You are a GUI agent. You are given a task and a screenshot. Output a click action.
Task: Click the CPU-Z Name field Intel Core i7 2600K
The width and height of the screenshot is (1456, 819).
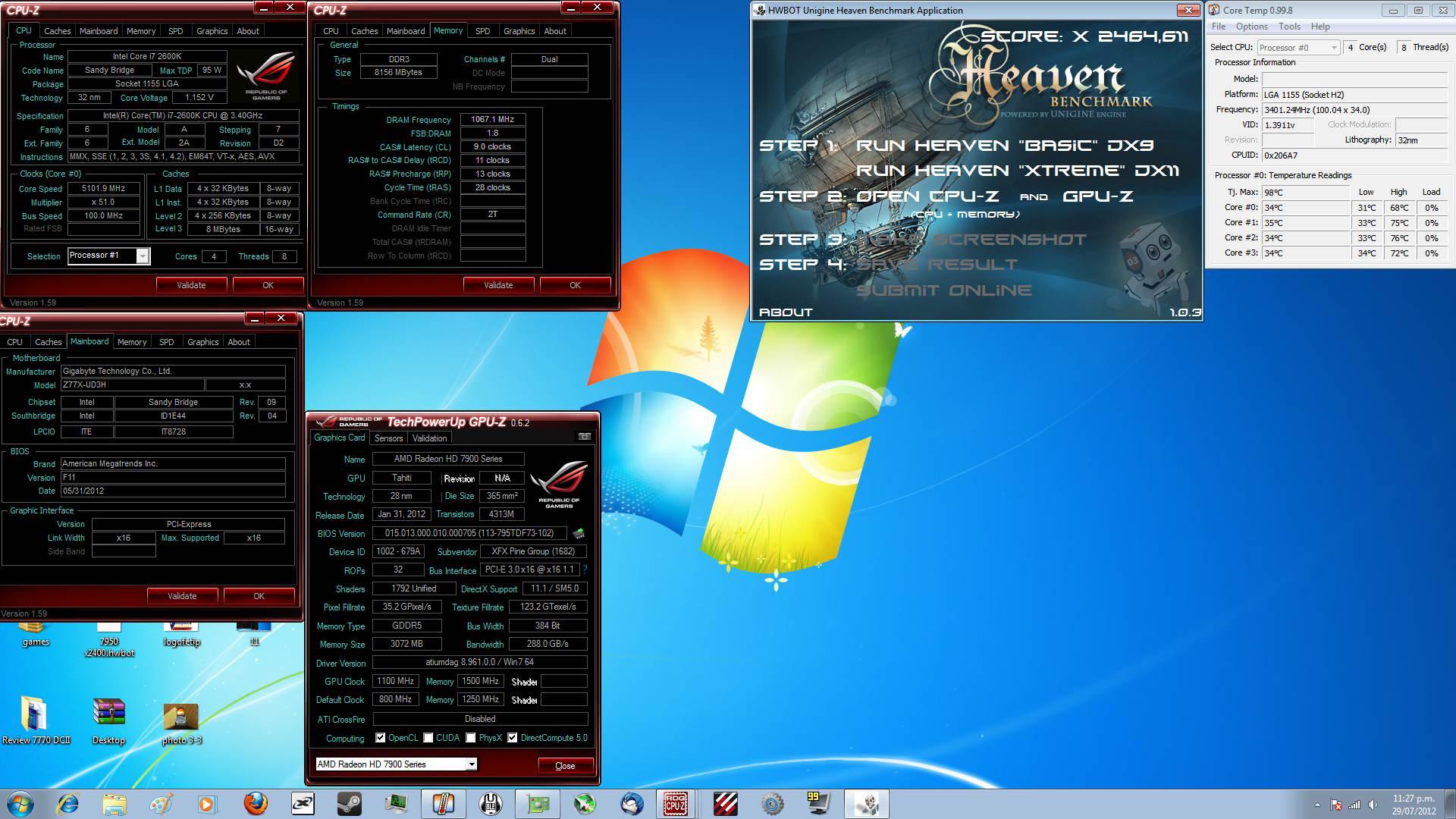click(x=147, y=57)
